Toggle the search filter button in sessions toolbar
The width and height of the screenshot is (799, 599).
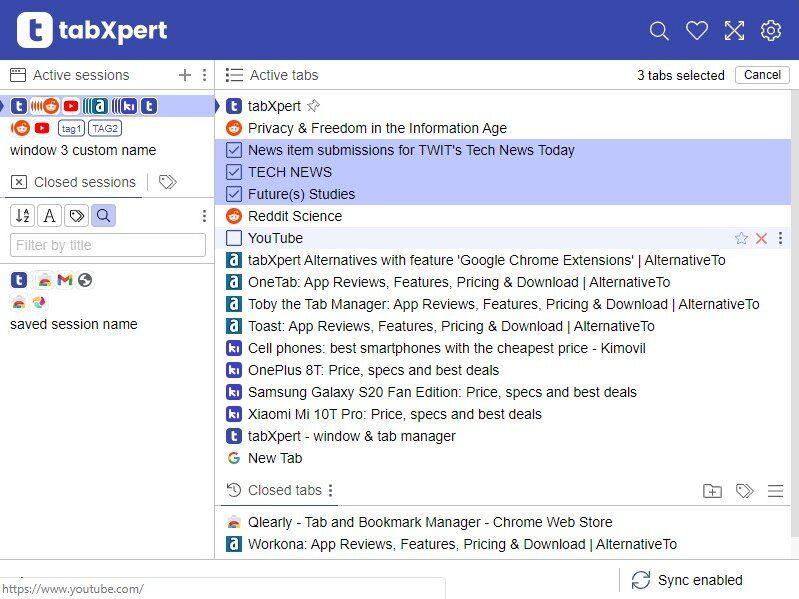103,215
